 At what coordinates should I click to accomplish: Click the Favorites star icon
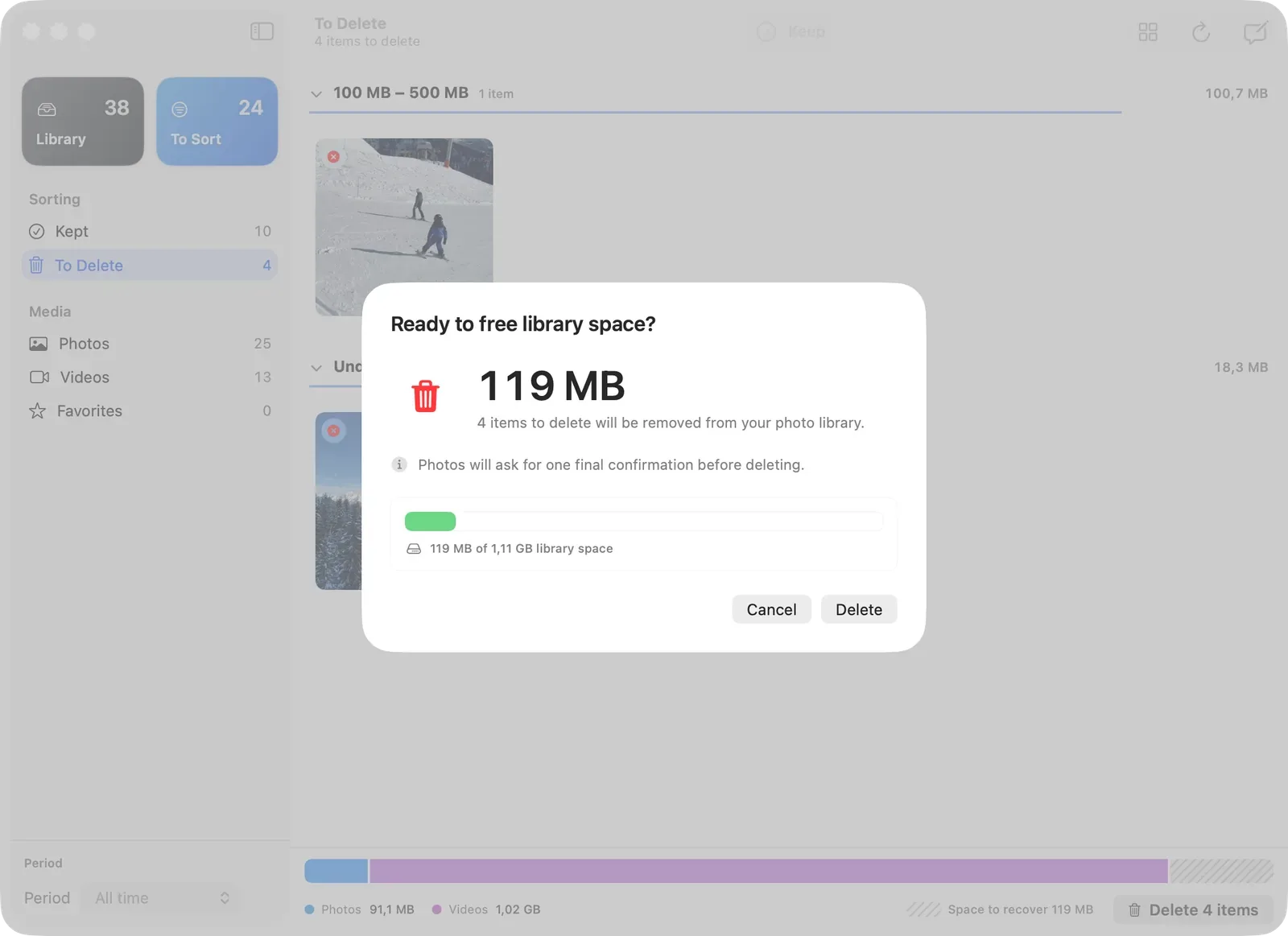(37, 411)
